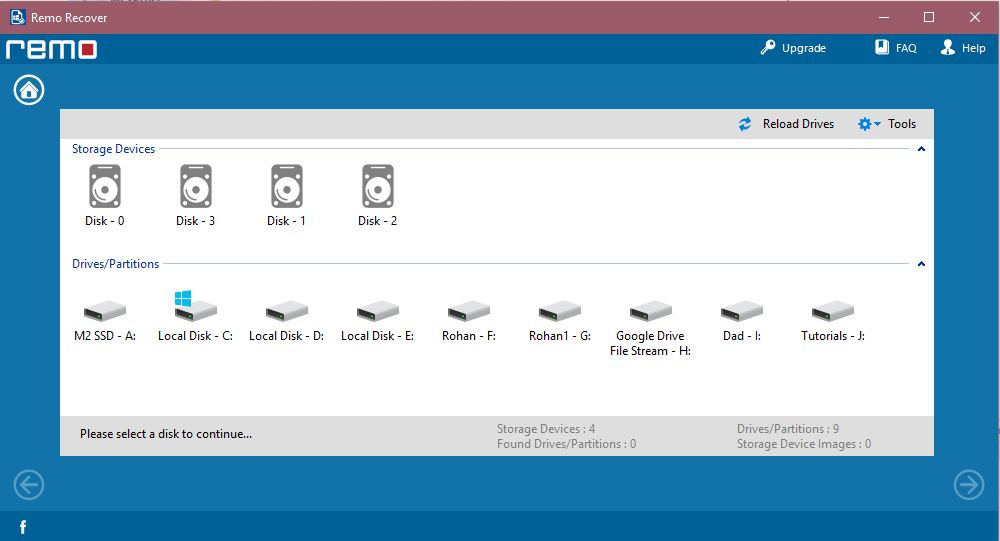Click Reload Drives button
Image resolution: width=1000 pixels, height=541 pixels.
786,124
